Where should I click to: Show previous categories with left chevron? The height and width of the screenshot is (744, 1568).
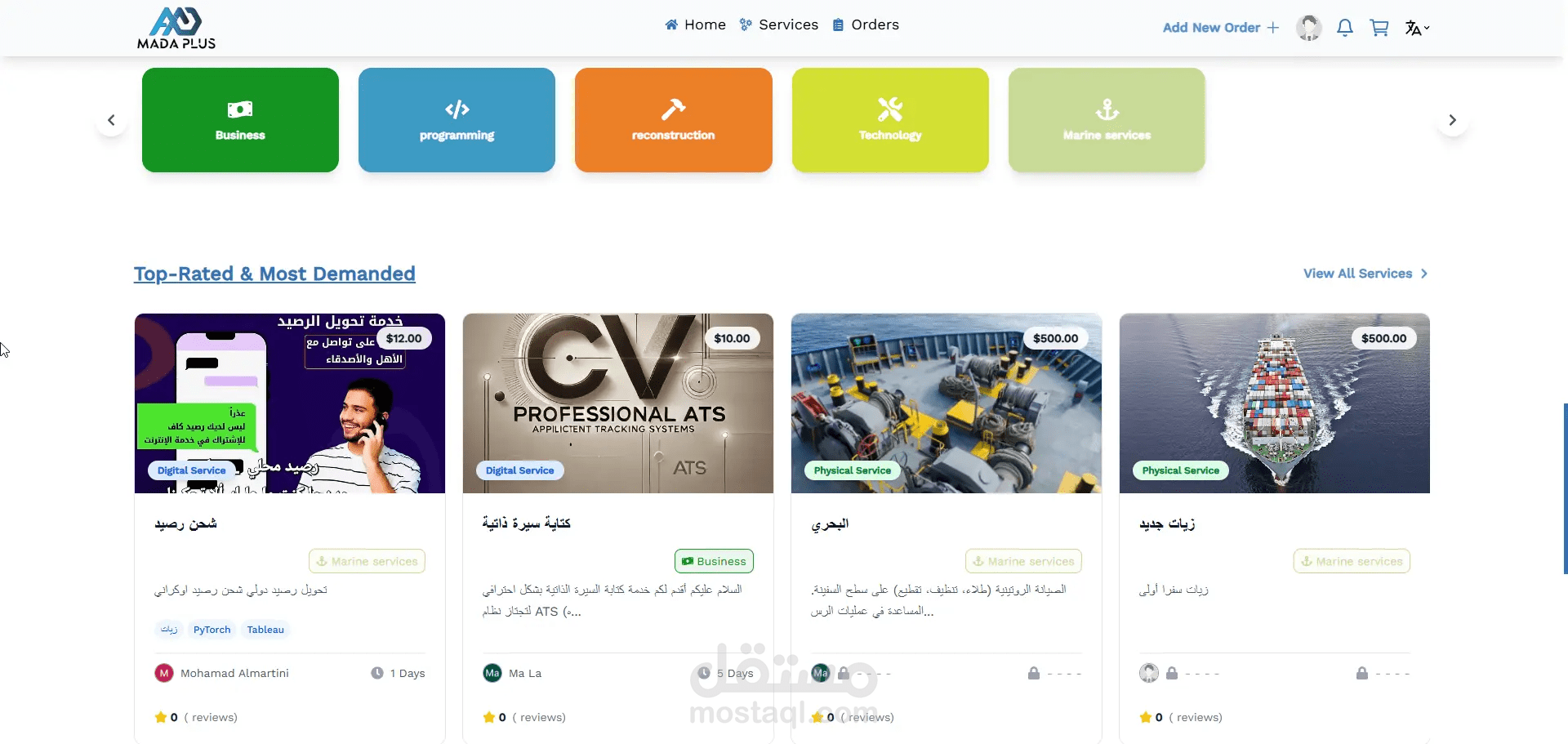coord(111,120)
